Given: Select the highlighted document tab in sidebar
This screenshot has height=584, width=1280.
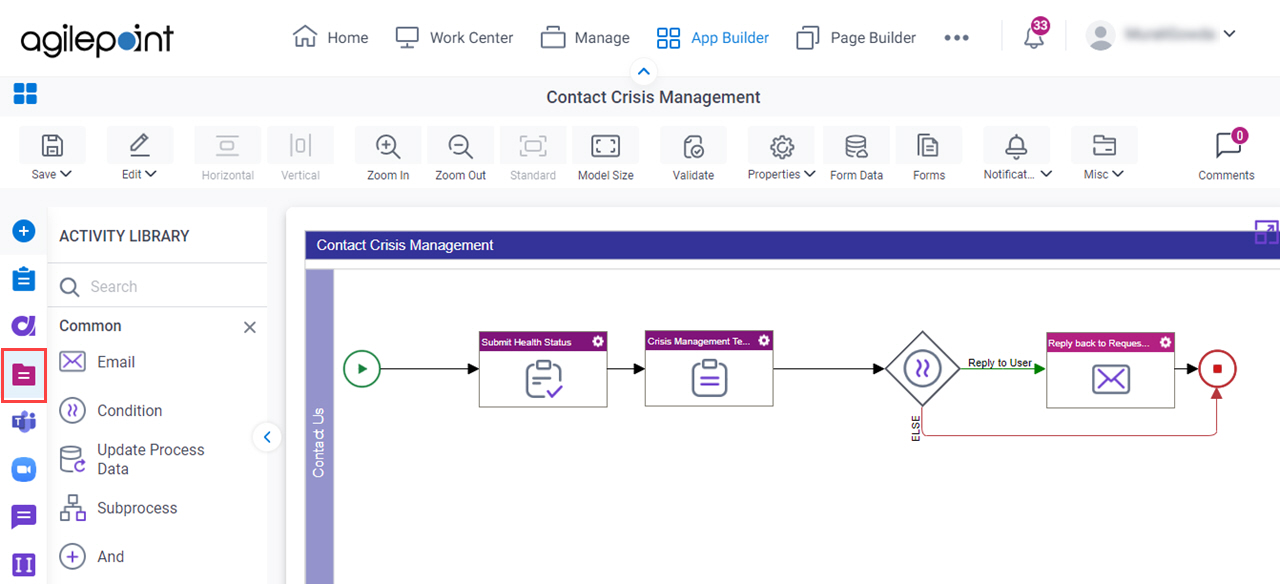Looking at the screenshot, I should (x=24, y=375).
